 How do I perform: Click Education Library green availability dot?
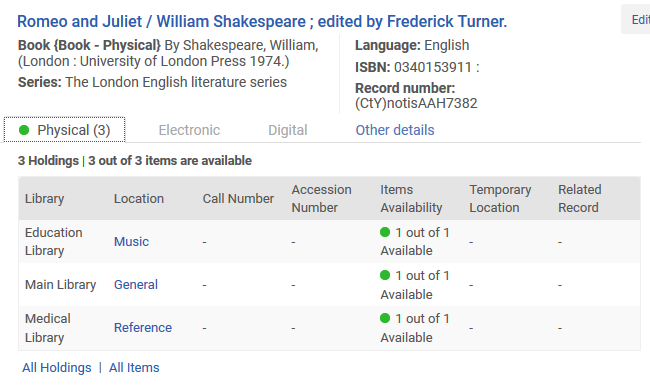pyautogui.click(x=385, y=232)
